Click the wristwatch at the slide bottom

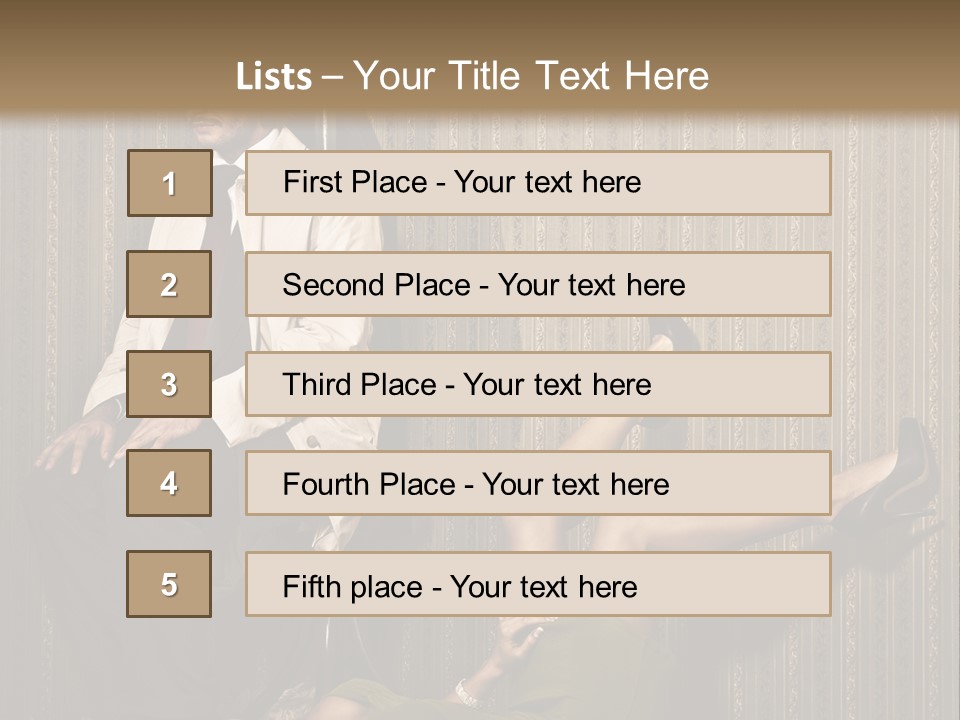click(465, 690)
